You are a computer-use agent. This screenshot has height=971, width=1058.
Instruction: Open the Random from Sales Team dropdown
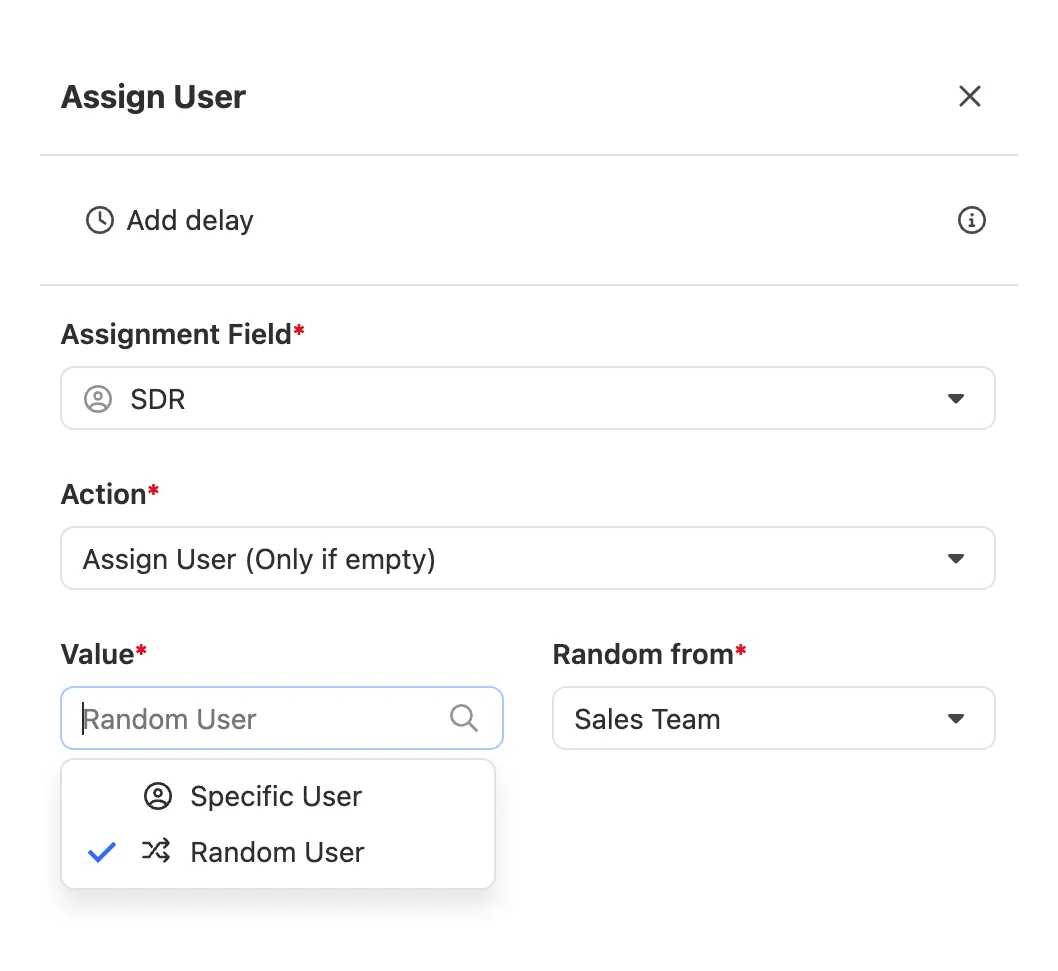click(x=774, y=718)
